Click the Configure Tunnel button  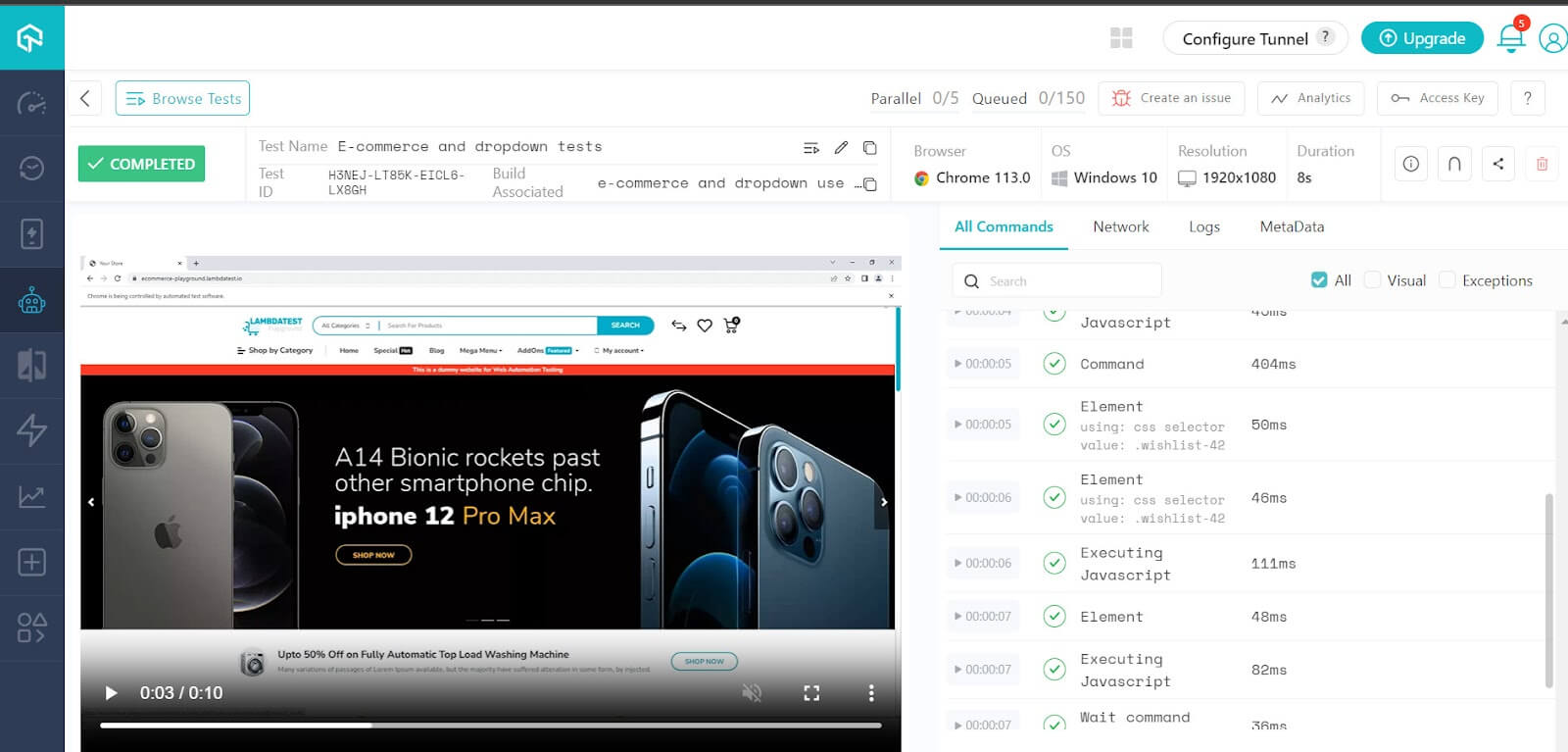coord(1255,38)
